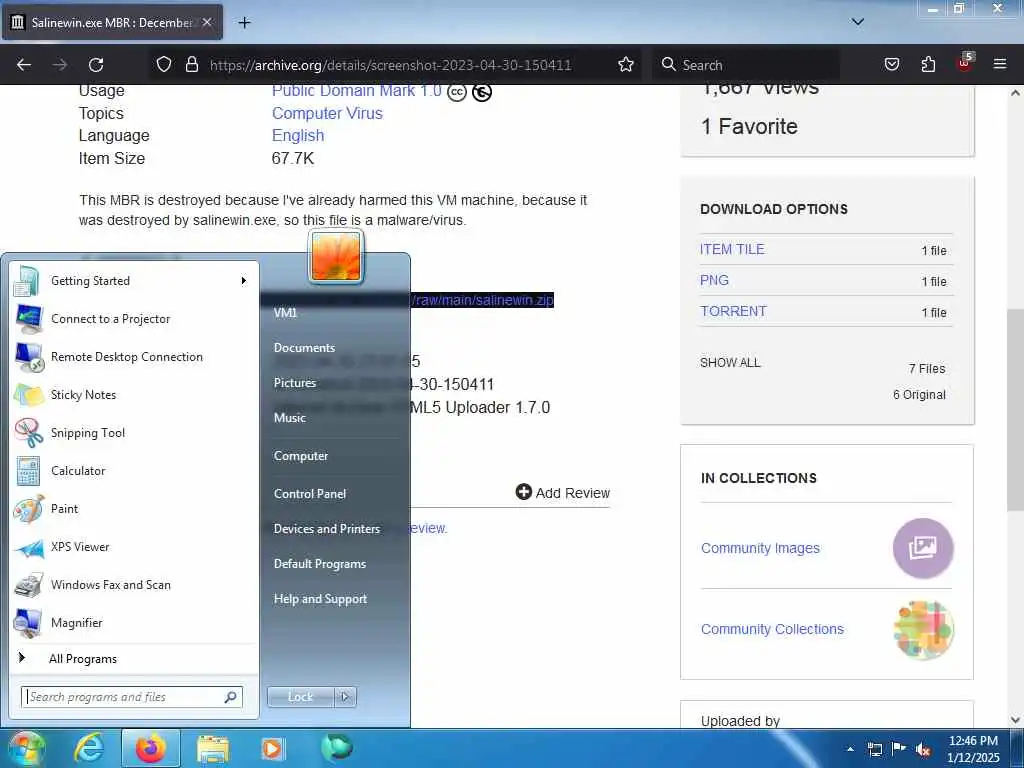This screenshot has height=768, width=1024.
Task: Launch Magnifier from Start menu
Action: pyautogui.click(x=133, y=622)
